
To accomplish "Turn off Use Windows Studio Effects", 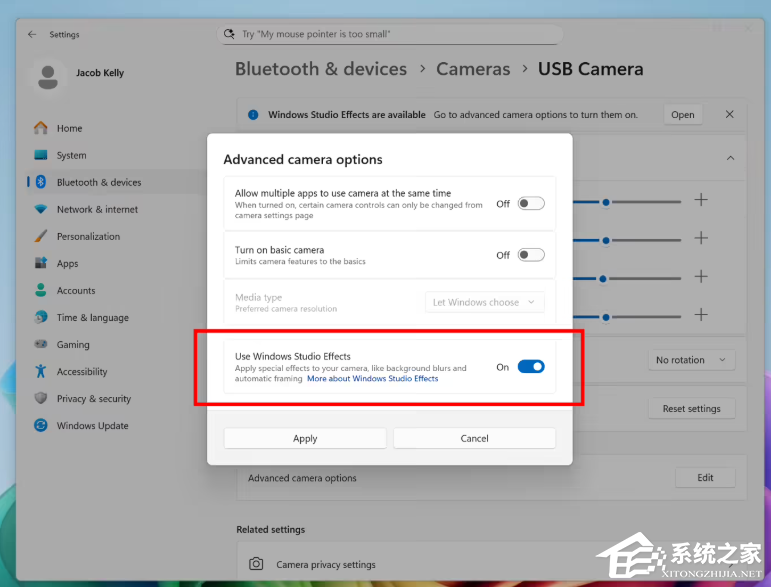I will pyautogui.click(x=531, y=367).
